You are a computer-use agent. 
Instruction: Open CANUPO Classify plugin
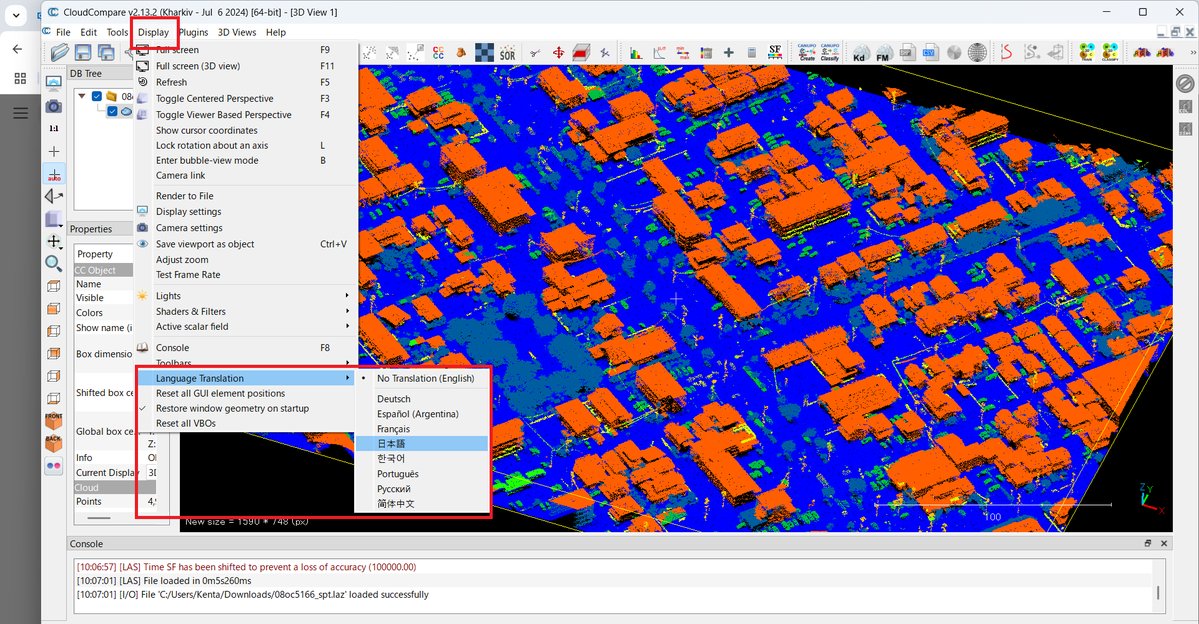[830, 52]
